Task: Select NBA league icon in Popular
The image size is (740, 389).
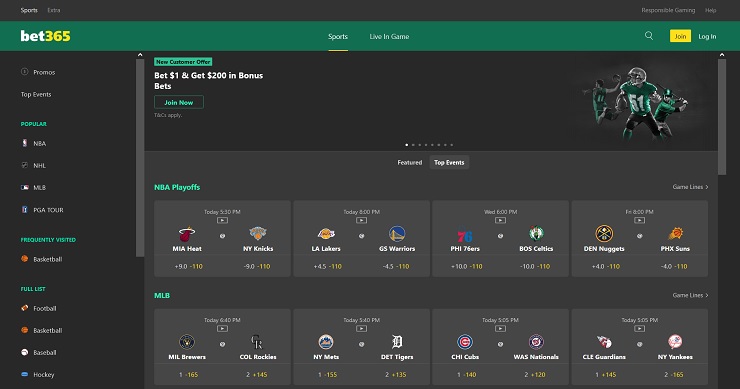Action: click(x=25, y=143)
